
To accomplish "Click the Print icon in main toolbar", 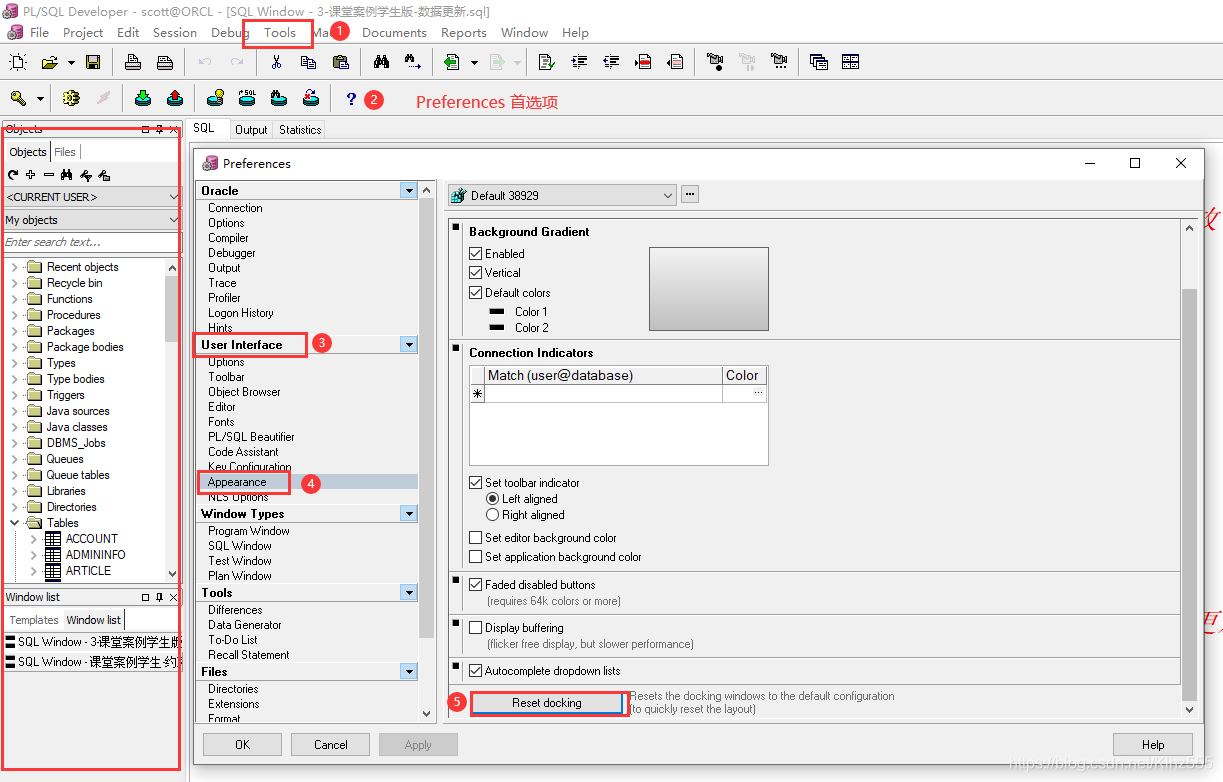I will [133, 62].
